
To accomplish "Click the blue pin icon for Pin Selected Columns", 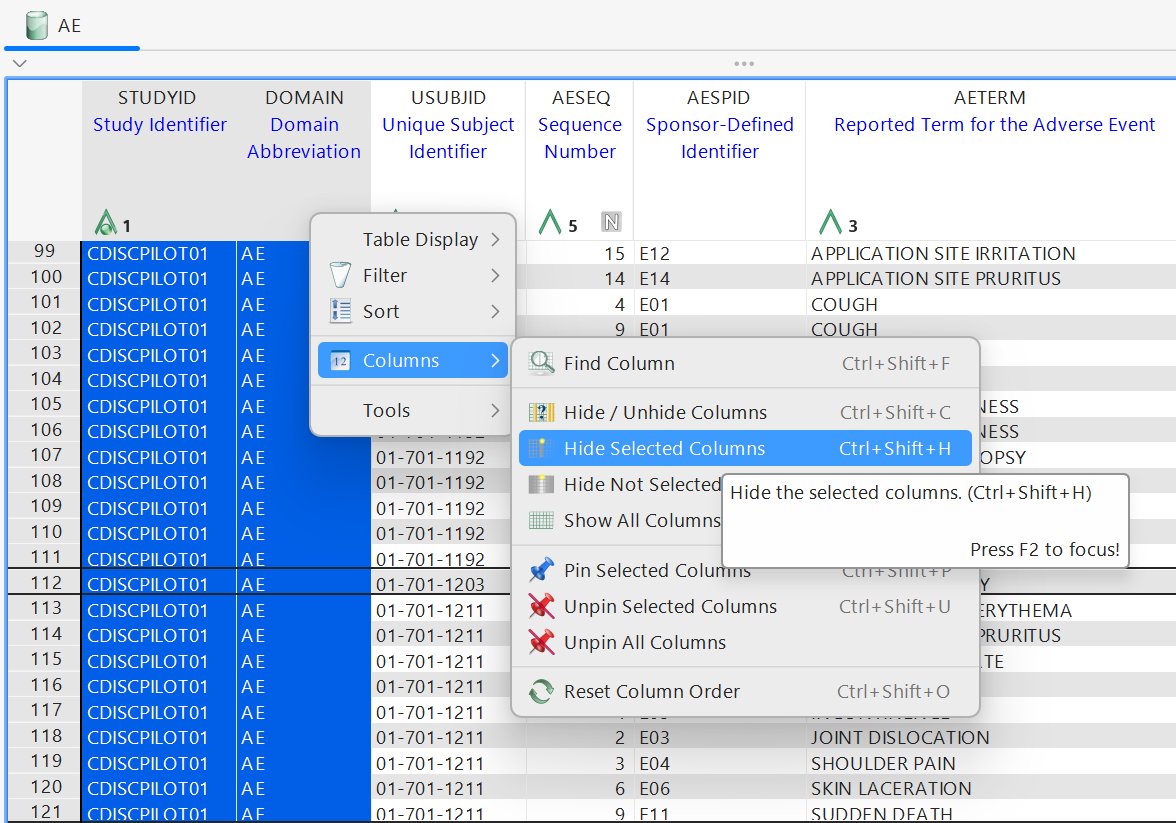I will [541, 570].
